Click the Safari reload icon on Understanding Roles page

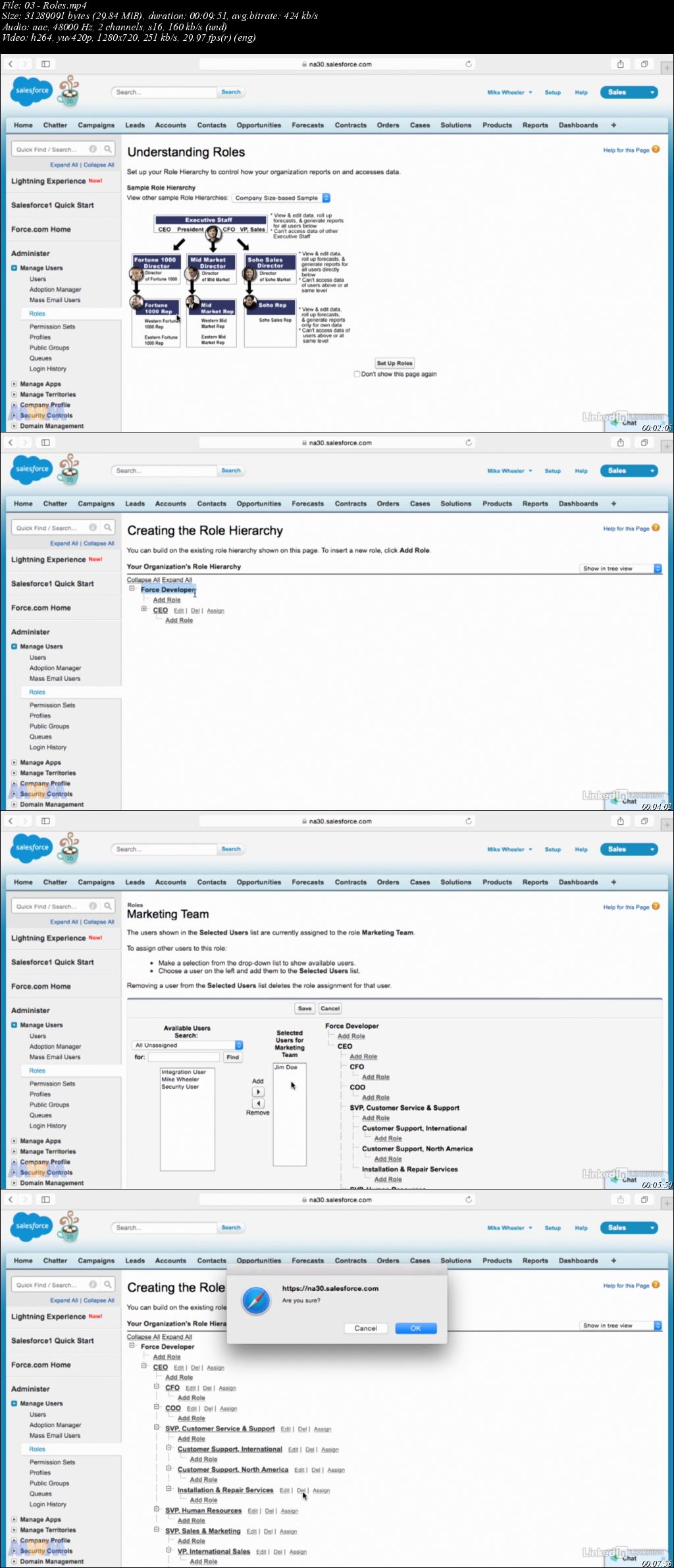(469, 64)
